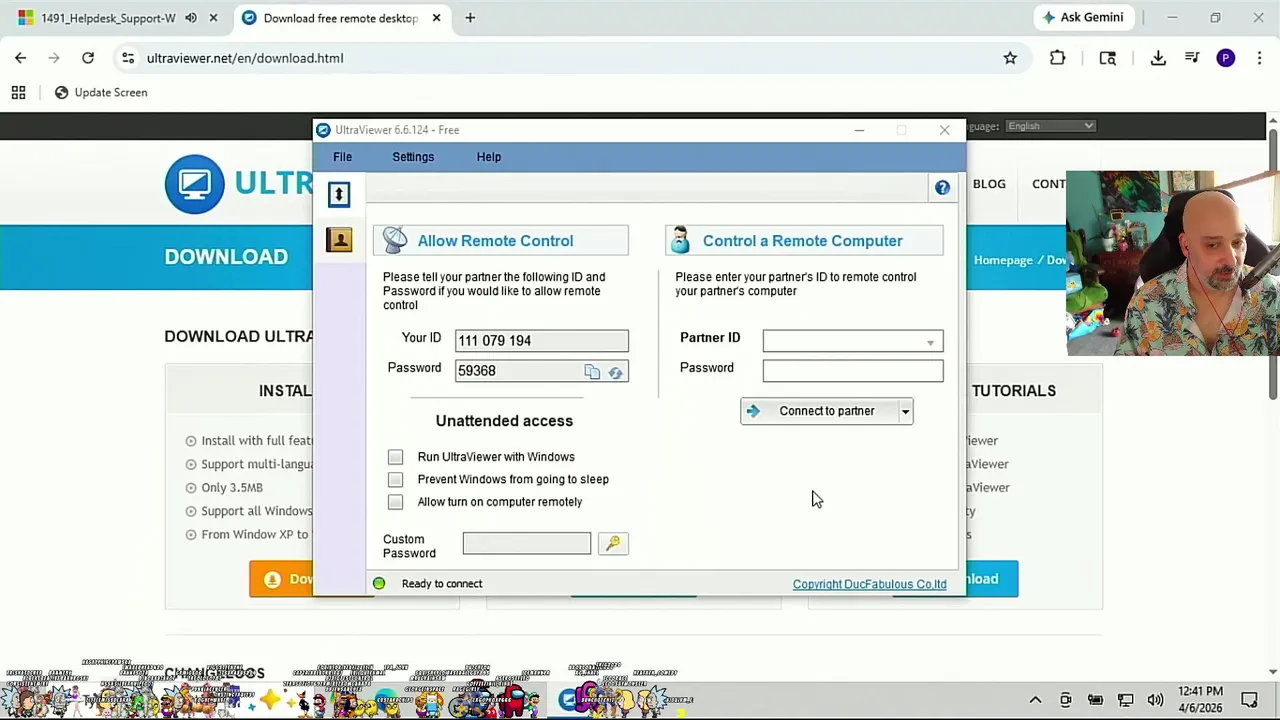
Task: Expand the Partner ID dropdown arrow
Action: pyautogui.click(x=931, y=343)
